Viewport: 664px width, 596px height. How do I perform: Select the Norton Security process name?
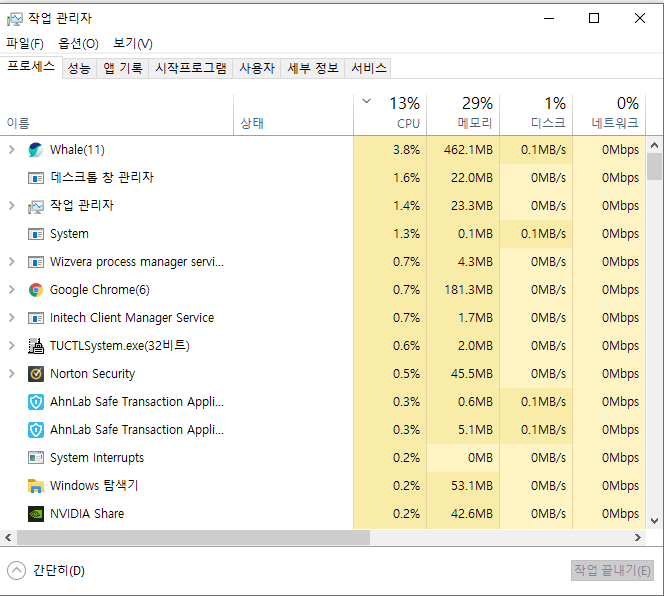(x=92, y=374)
